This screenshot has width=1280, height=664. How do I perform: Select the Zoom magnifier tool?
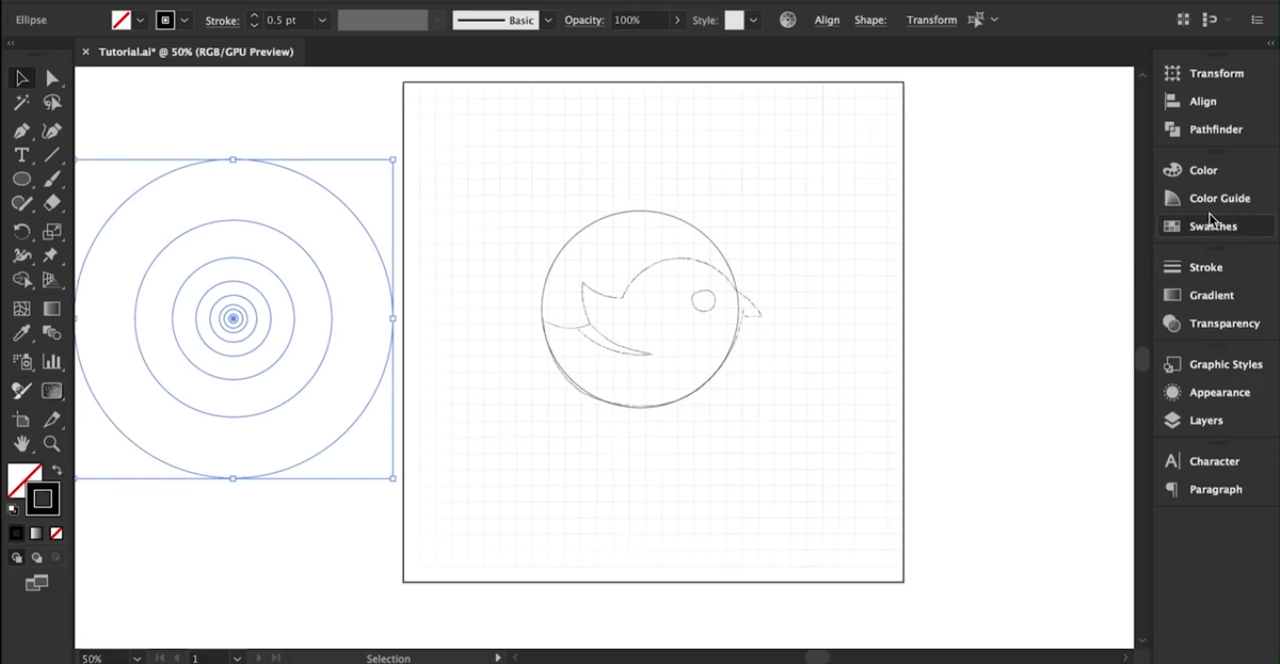pos(52,444)
